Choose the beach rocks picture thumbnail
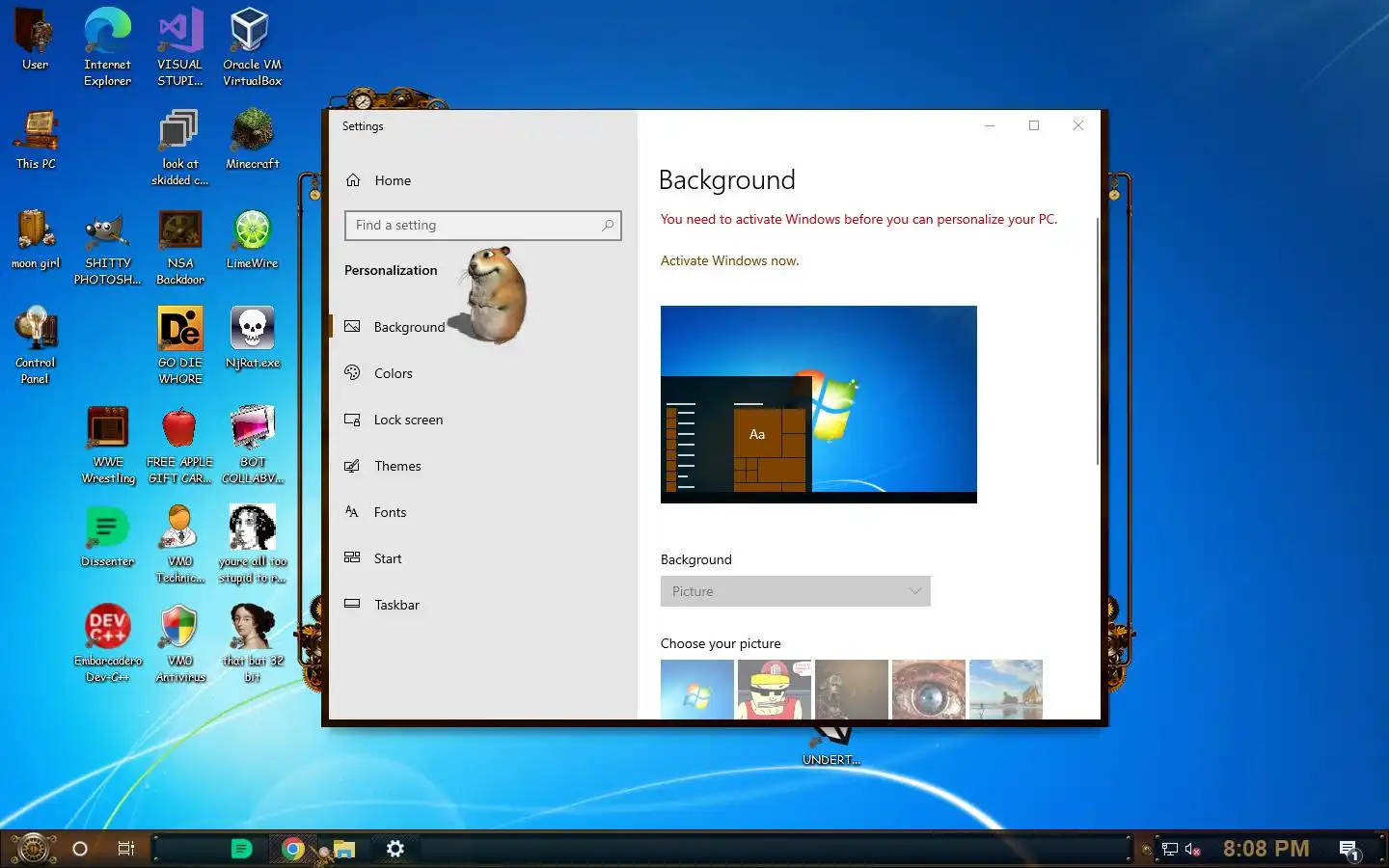This screenshot has height=868, width=1389. pos(1006,690)
